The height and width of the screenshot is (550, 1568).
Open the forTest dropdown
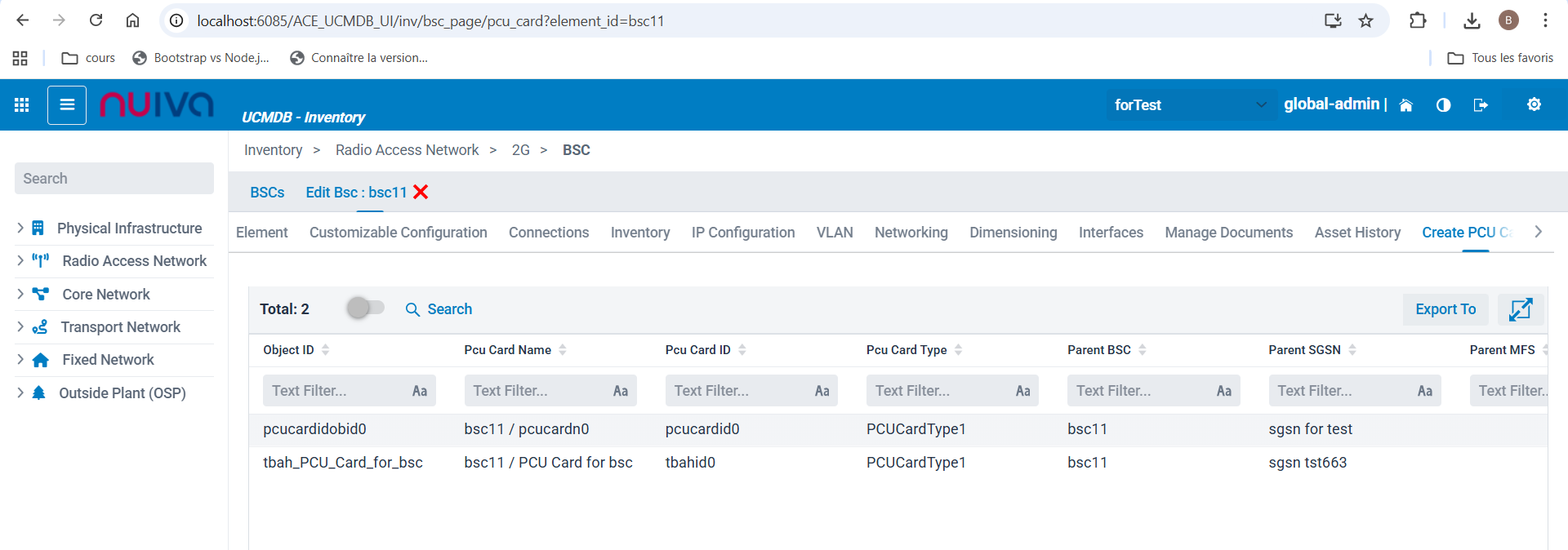(x=1191, y=104)
